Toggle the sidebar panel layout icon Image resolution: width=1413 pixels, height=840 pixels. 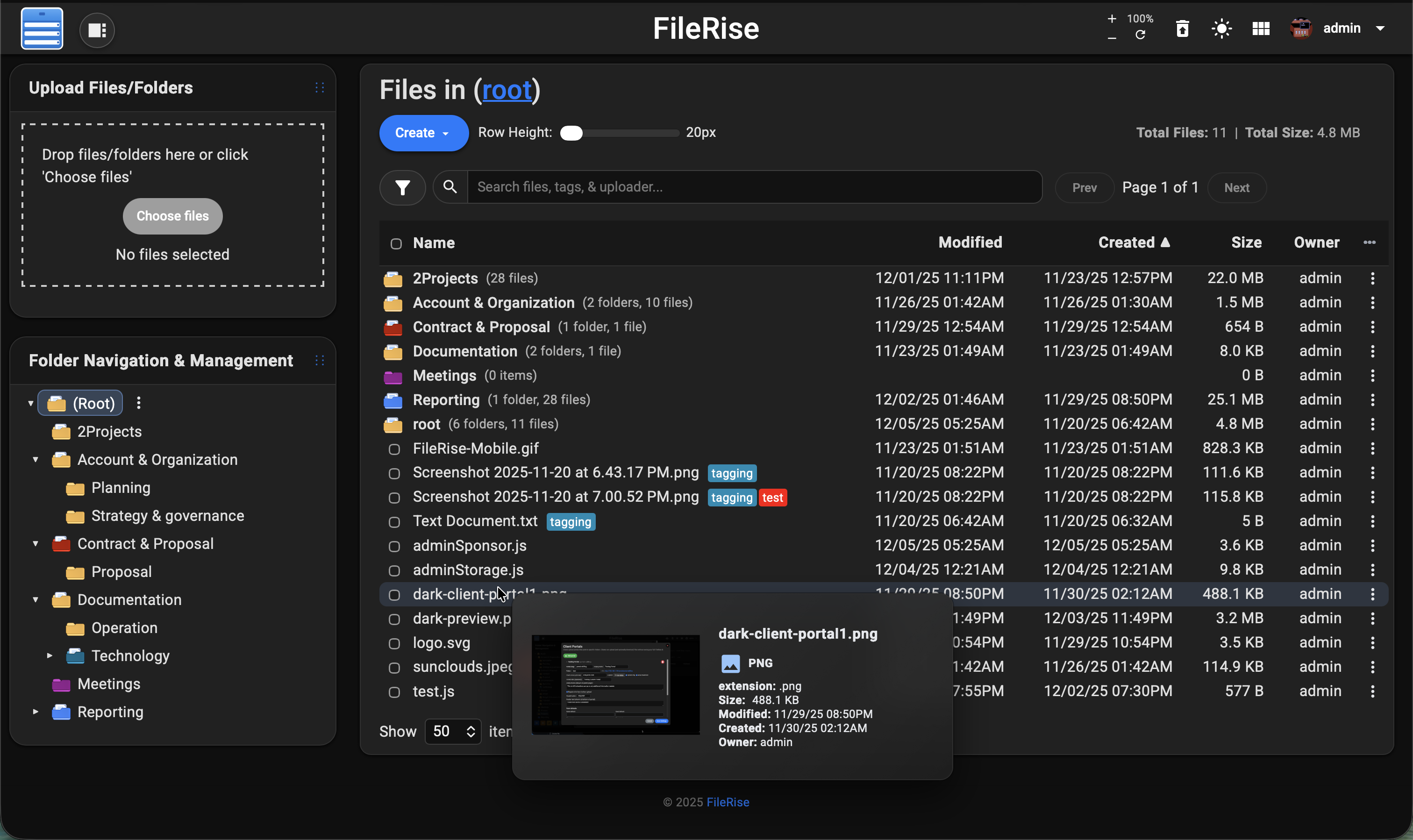(97, 29)
